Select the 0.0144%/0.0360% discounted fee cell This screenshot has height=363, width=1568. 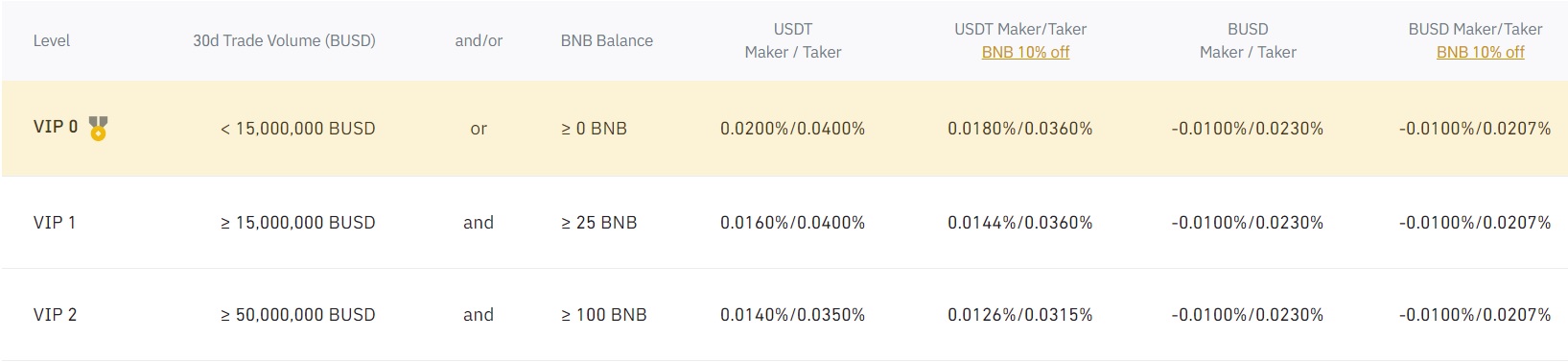[1020, 223]
